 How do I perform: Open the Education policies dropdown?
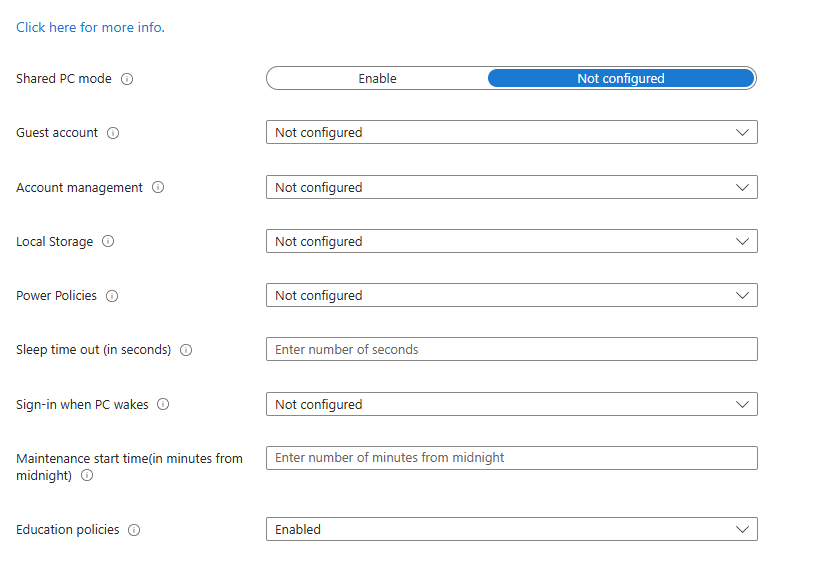point(512,530)
